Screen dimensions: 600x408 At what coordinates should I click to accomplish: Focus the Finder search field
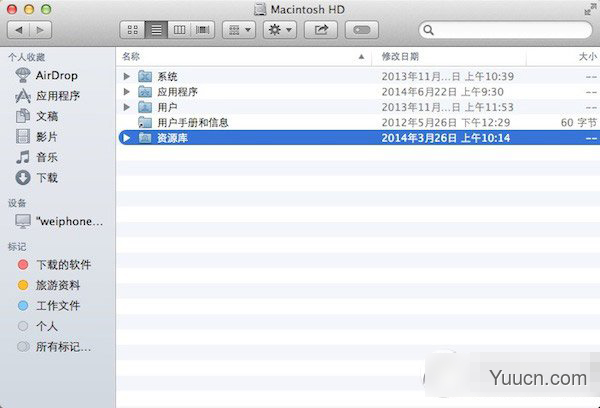click(x=505, y=30)
